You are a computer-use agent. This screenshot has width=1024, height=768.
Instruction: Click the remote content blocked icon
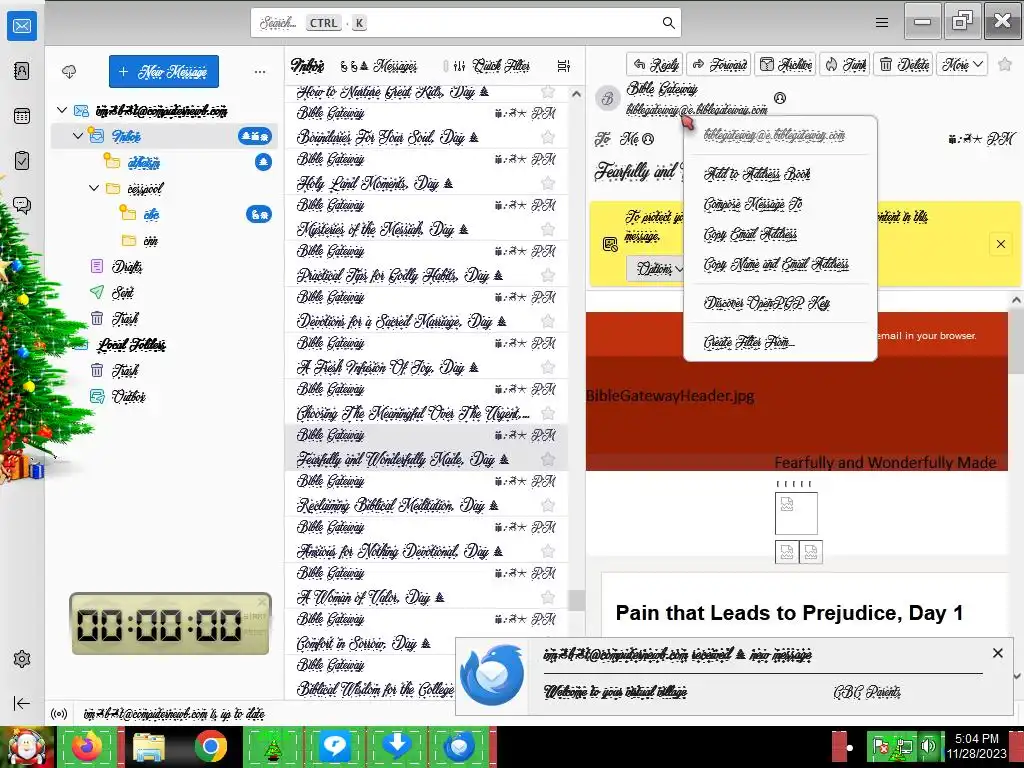[x=610, y=244]
